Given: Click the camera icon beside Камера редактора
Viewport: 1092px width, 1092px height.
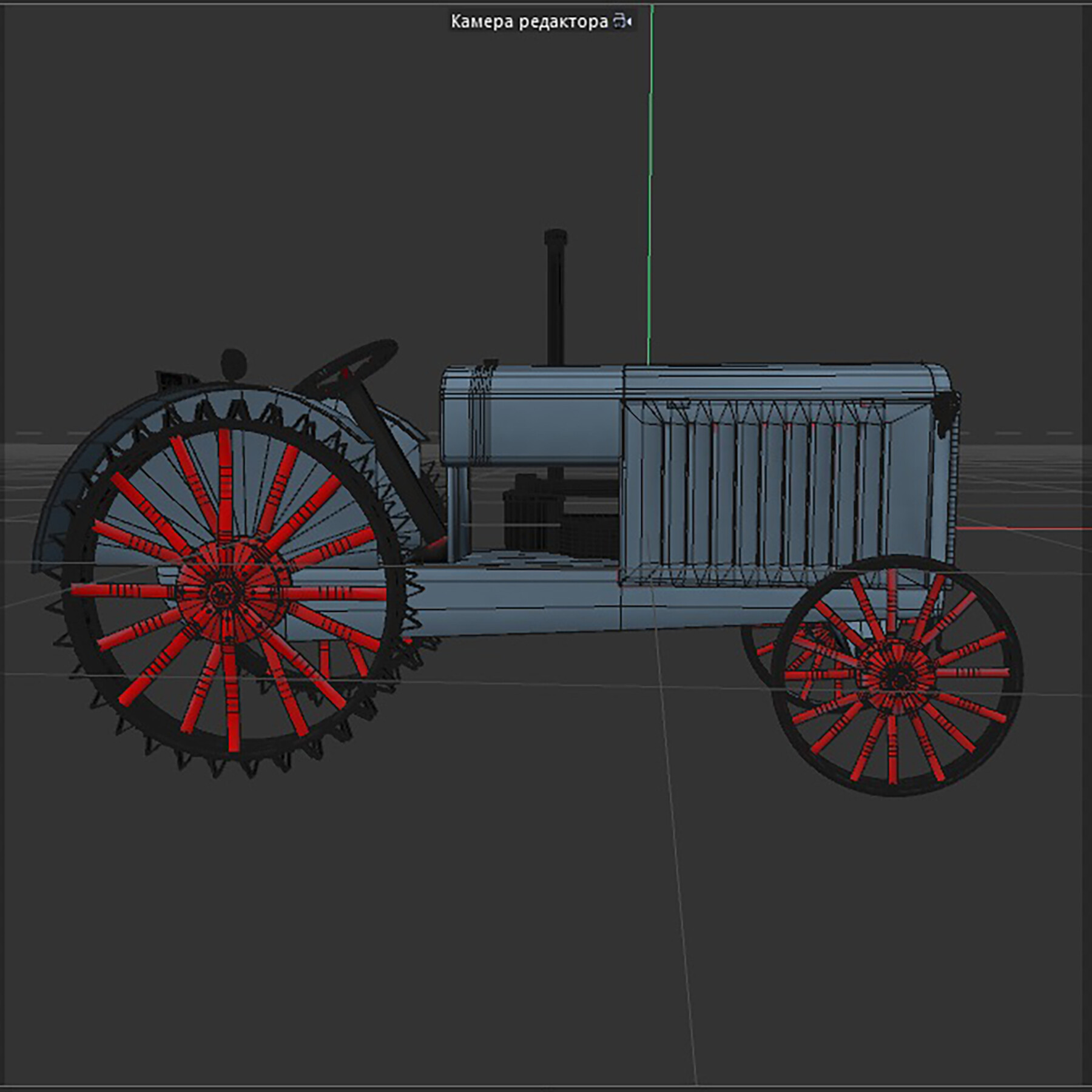Looking at the screenshot, I should 621,21.
